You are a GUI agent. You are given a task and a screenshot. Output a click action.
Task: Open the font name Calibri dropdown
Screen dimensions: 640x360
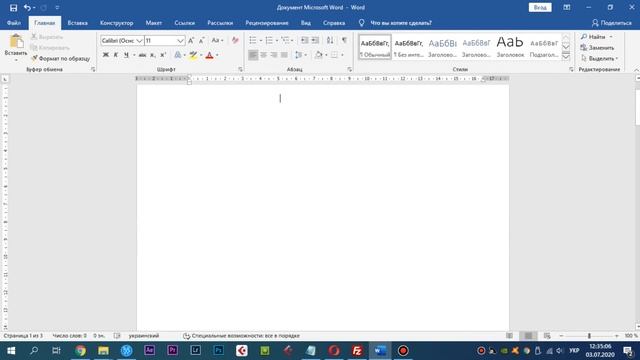139,40
